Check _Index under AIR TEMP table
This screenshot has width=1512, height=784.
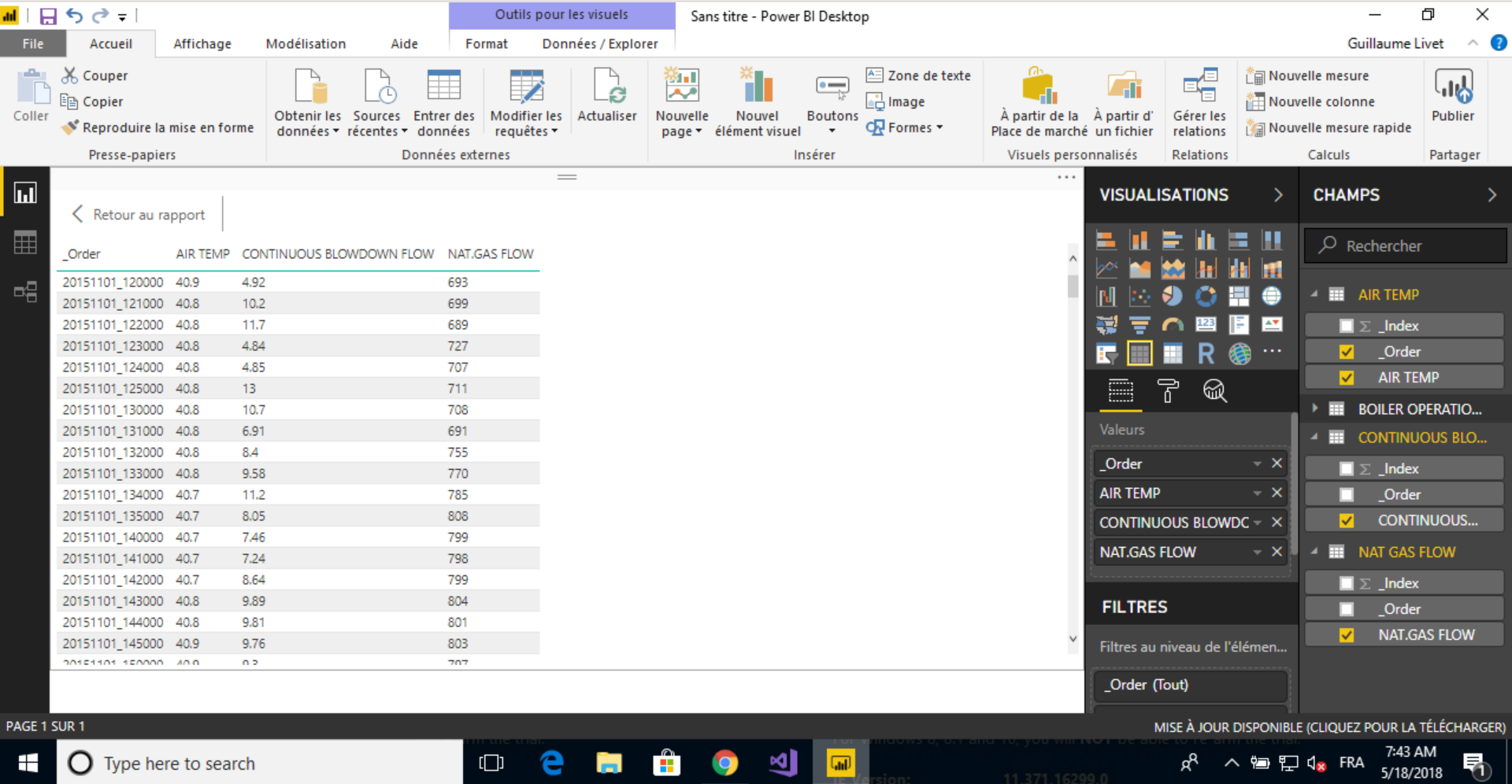coord(1347,326)
